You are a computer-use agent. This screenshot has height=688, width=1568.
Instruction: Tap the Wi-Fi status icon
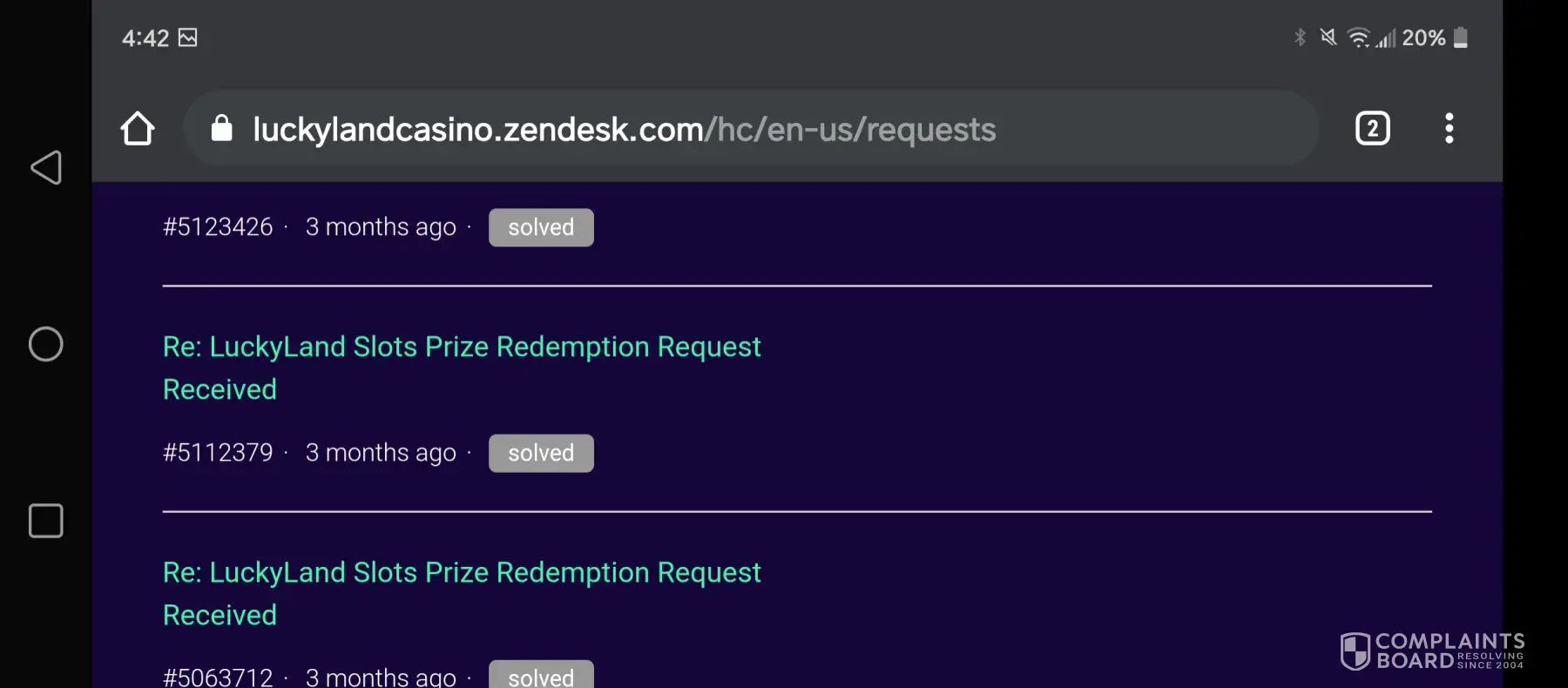(1358, 37)
